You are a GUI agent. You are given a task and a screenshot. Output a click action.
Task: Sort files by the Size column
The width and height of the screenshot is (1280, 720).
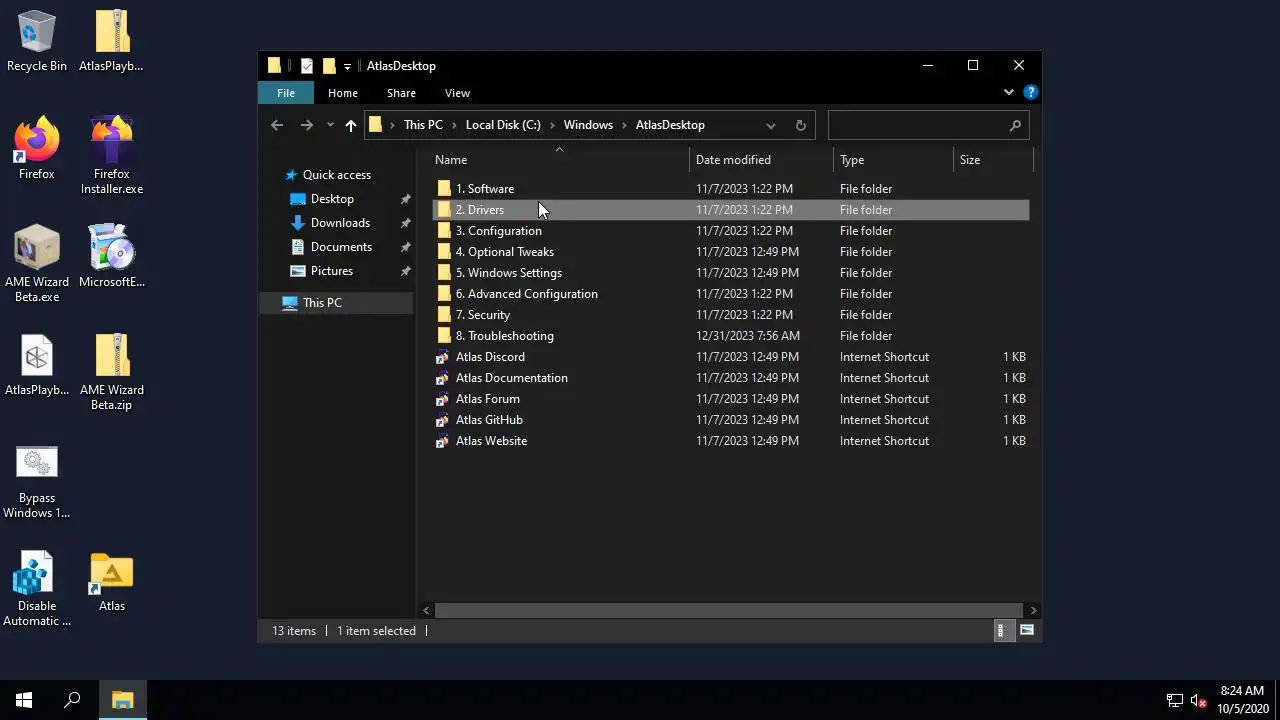click(x=993, y=160)
